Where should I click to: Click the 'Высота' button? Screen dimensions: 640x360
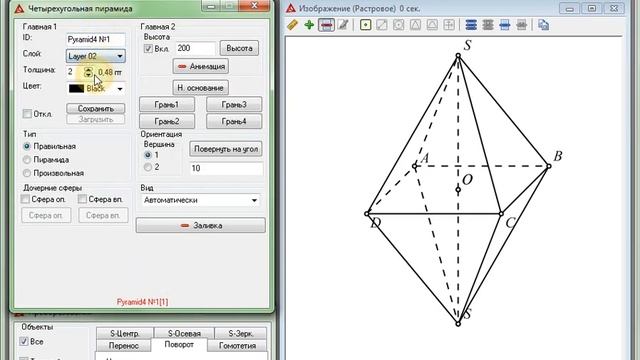click(239, 48)
